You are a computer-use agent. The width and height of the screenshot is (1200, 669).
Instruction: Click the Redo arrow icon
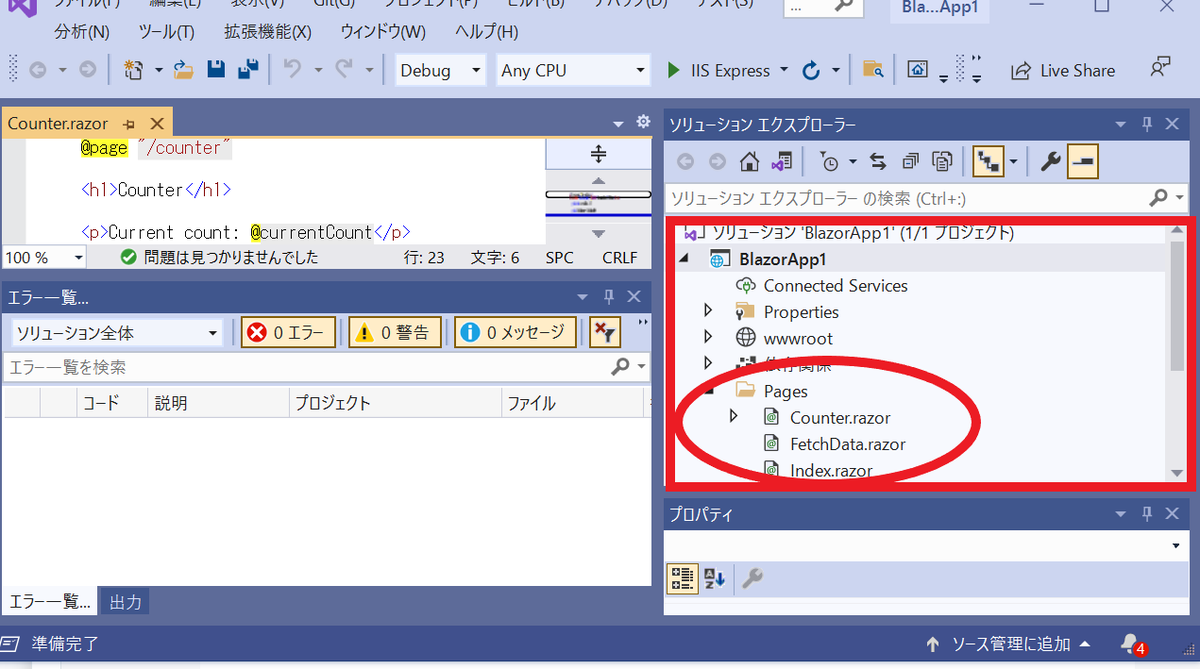[344, 70]
